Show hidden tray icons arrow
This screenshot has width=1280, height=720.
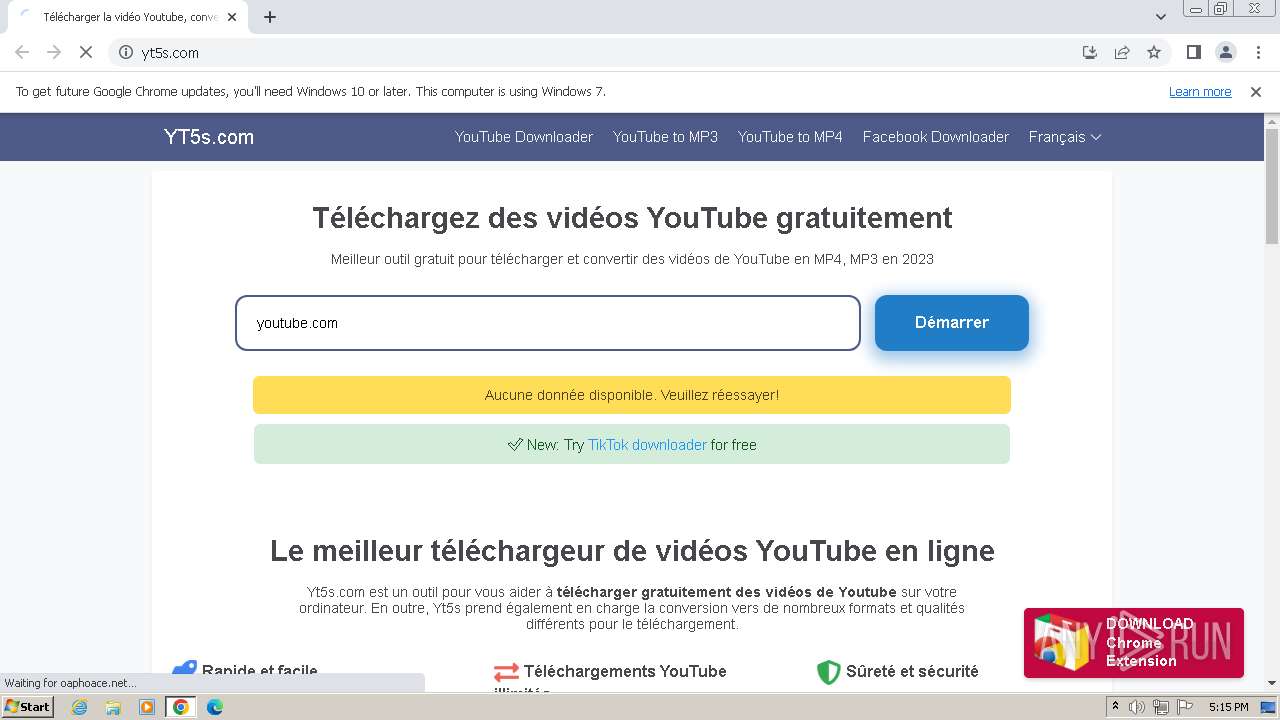pyautogui.click(x=1115, y=707)
